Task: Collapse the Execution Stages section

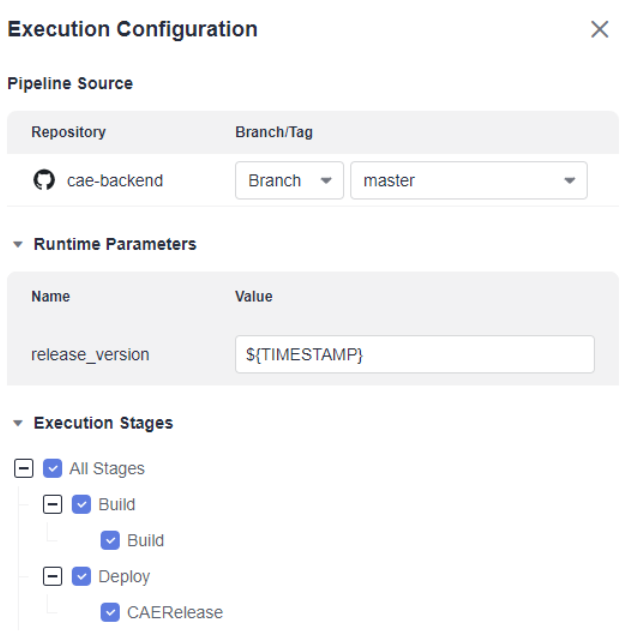Action: pyautogui.click(x=18, y=423)
